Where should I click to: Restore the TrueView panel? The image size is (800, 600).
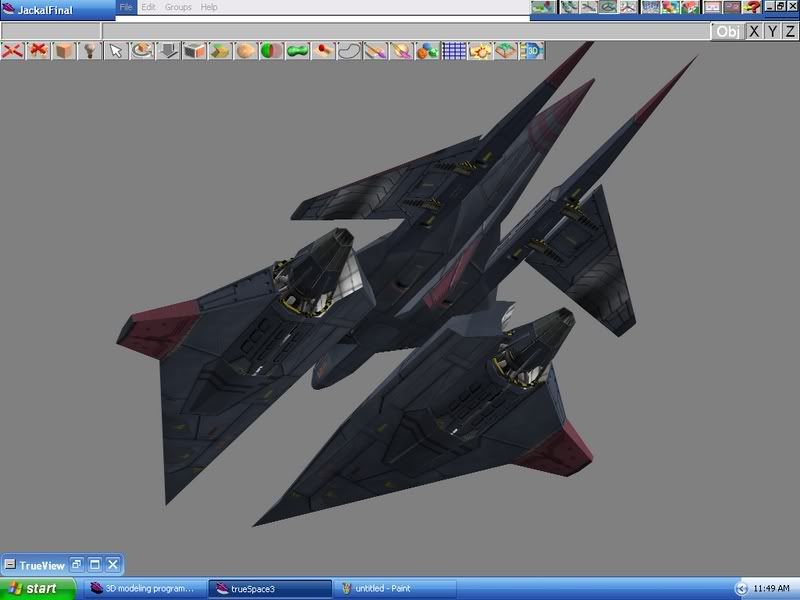(x=77, y=564)
